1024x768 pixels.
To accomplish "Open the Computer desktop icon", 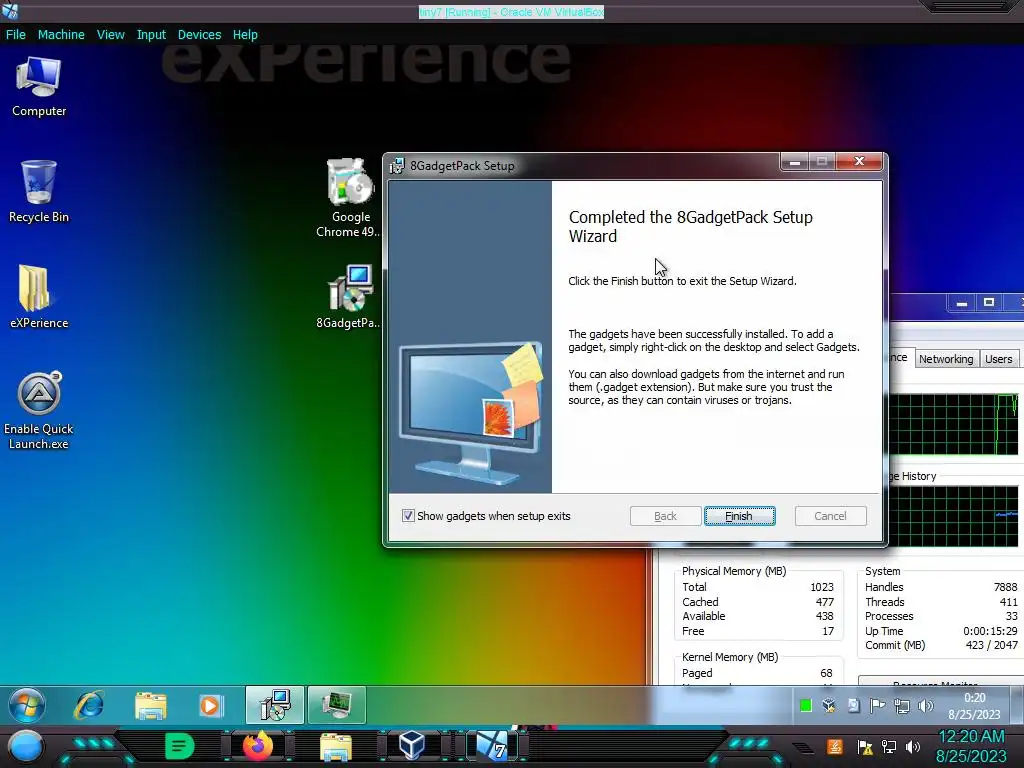I will point(39,87).
